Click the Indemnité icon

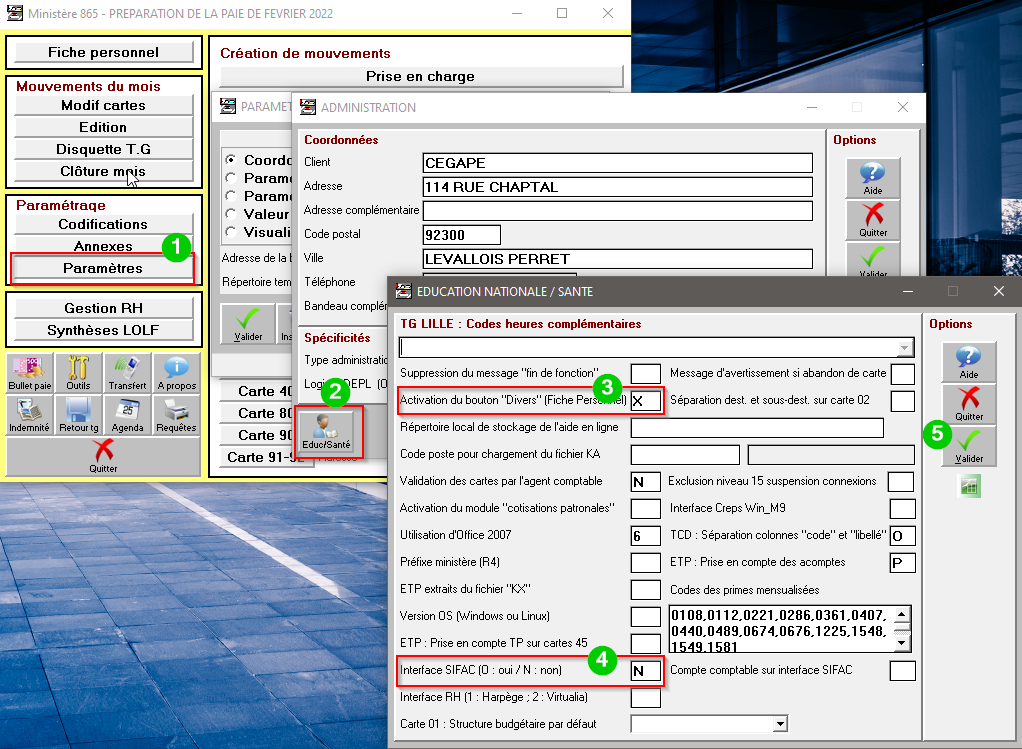[30, 414]
